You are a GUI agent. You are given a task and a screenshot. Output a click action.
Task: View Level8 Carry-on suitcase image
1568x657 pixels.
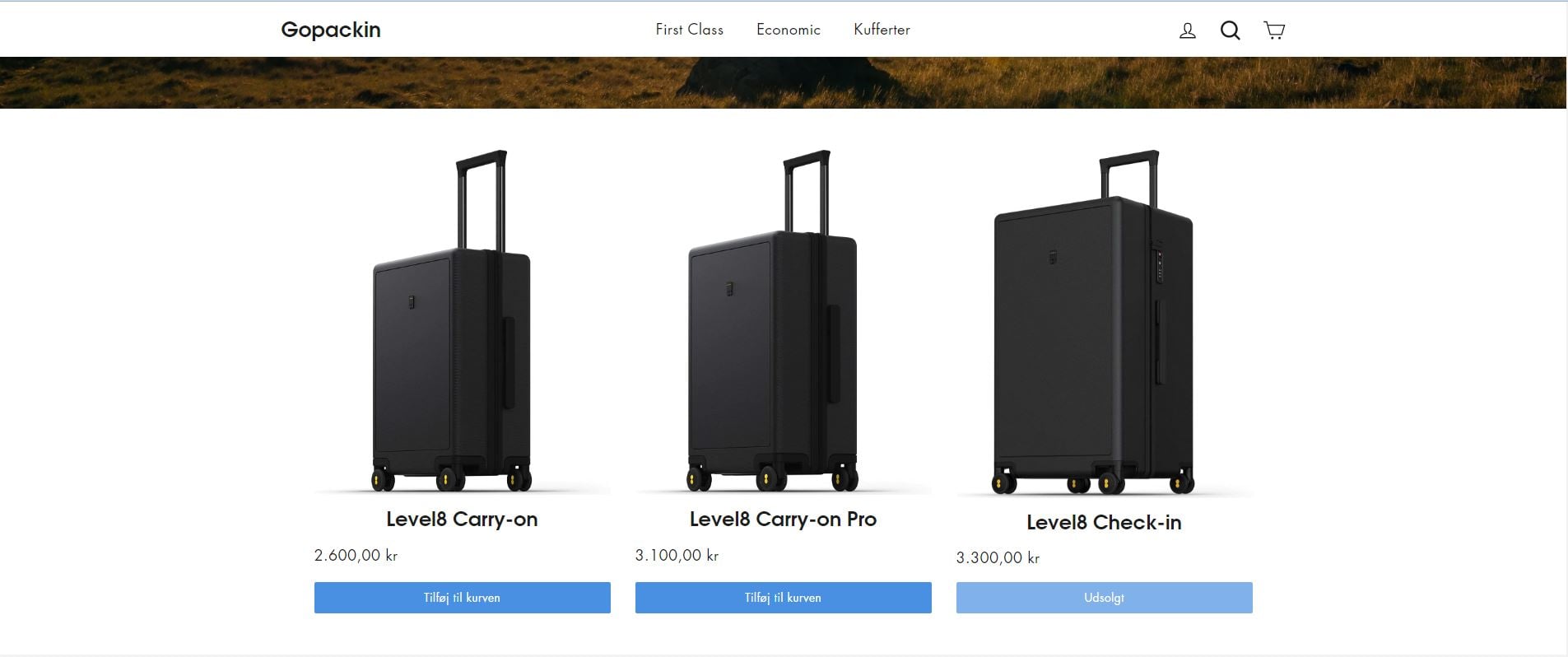click(x=463, y=321)
